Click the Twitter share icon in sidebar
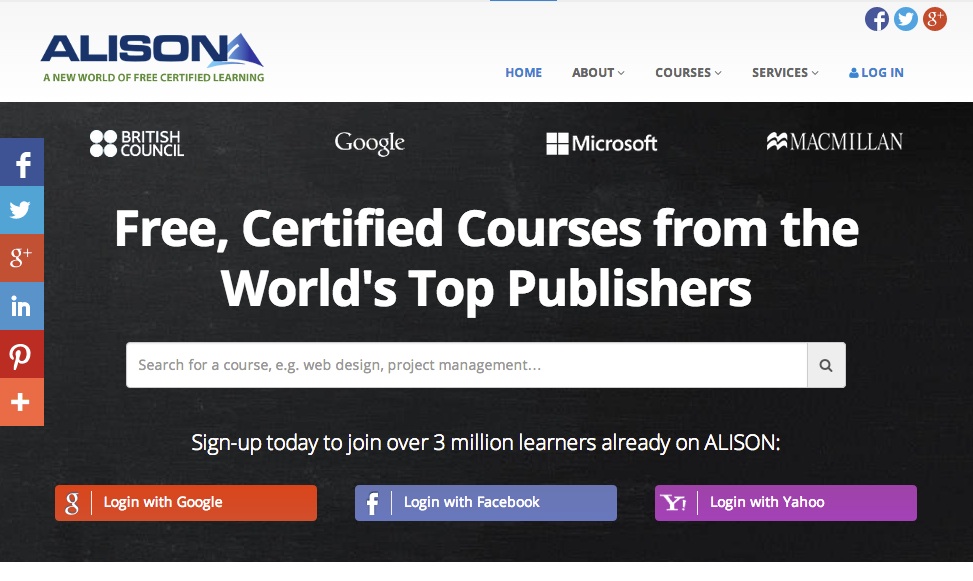The height and width of the screenshot is (581, 973). point(21,210)
